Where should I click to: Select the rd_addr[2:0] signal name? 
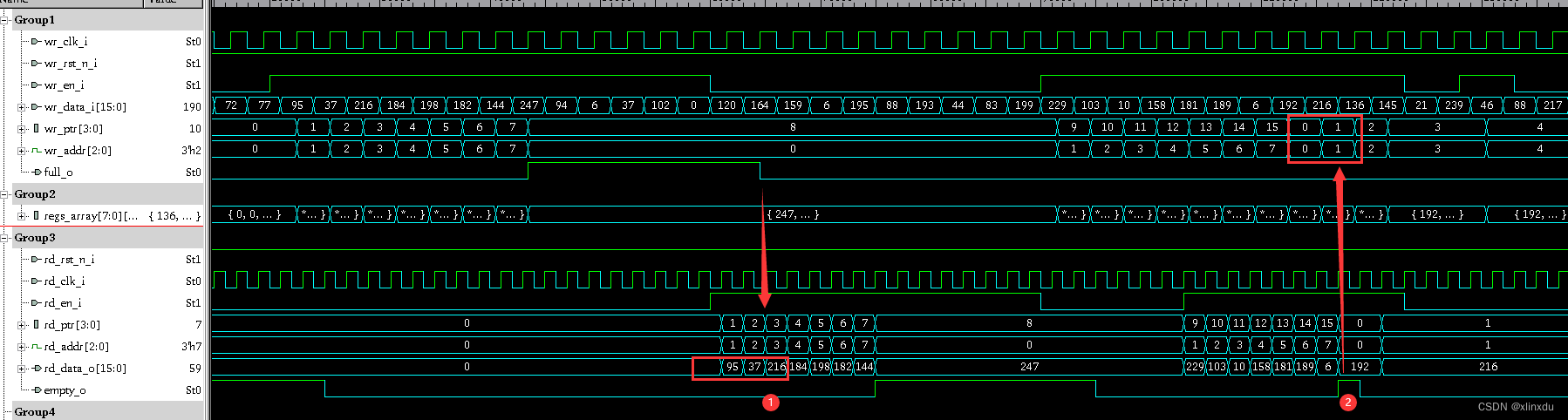(76, 346)
